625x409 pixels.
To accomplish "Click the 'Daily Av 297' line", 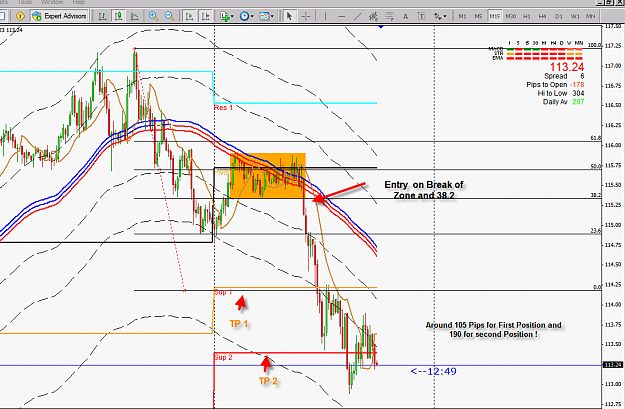I will [563, 102].
